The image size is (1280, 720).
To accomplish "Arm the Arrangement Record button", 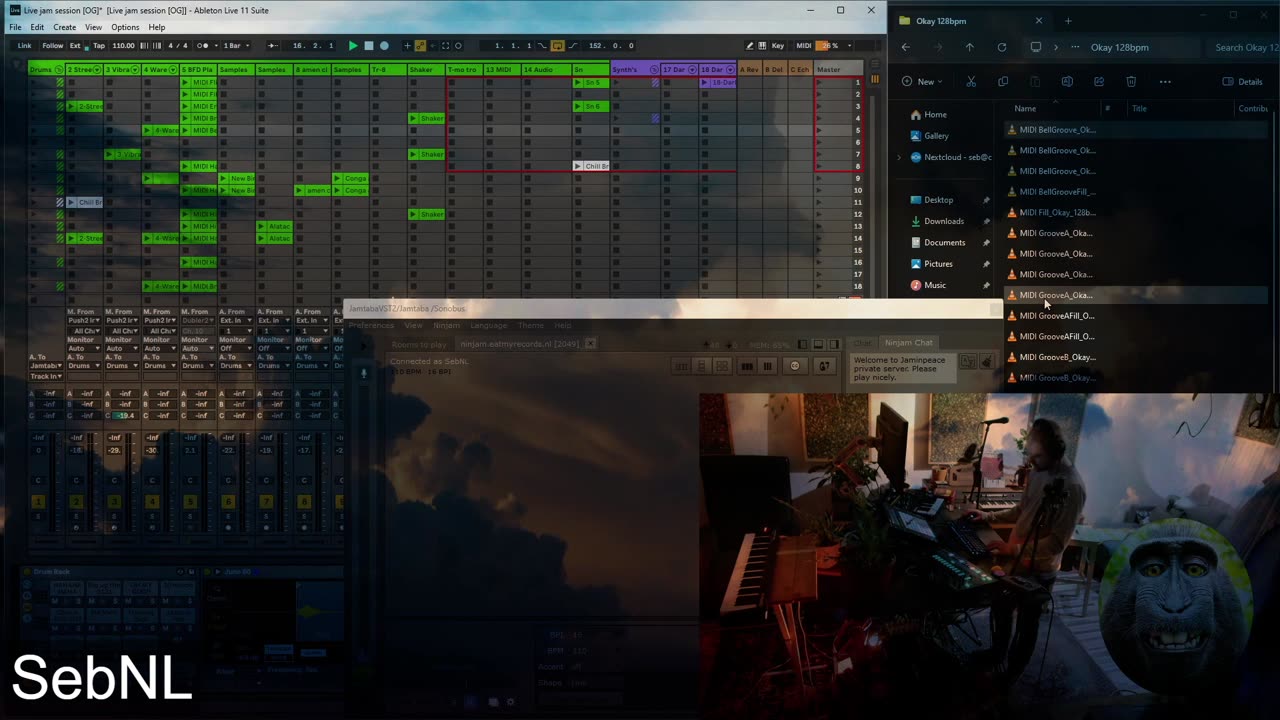I will click(x=384, y=45).
